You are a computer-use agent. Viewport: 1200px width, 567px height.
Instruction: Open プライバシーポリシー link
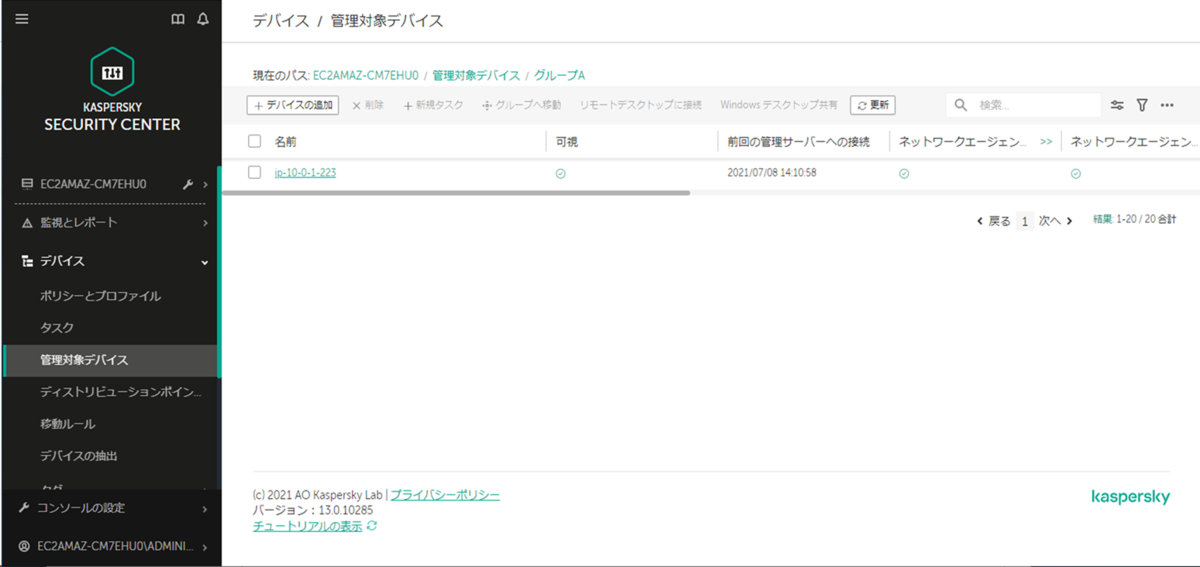click(x=445, y=495)
